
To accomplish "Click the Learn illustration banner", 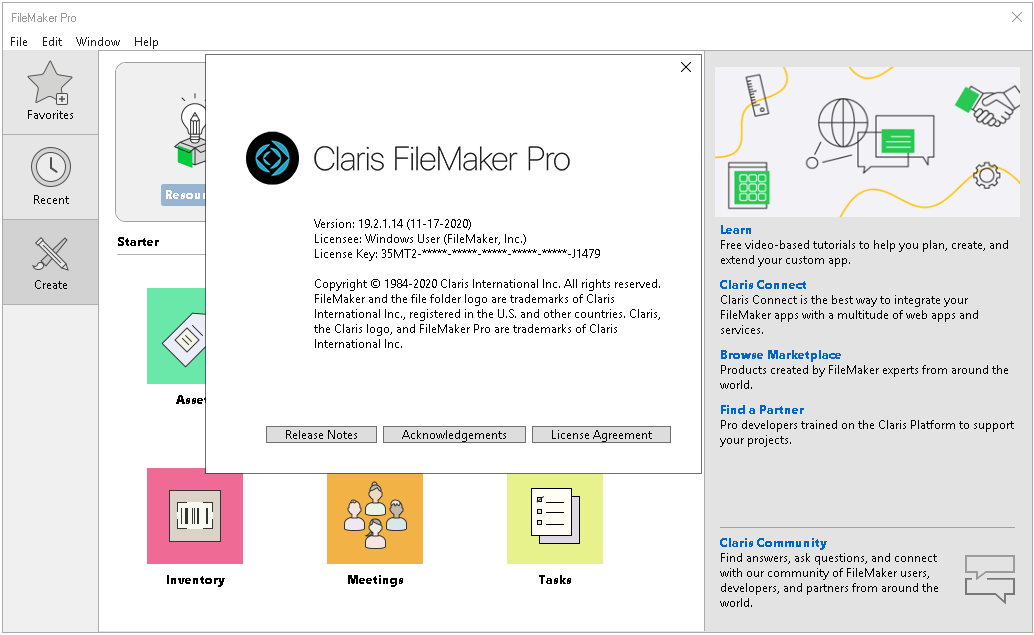I will [x=867, y=142].
